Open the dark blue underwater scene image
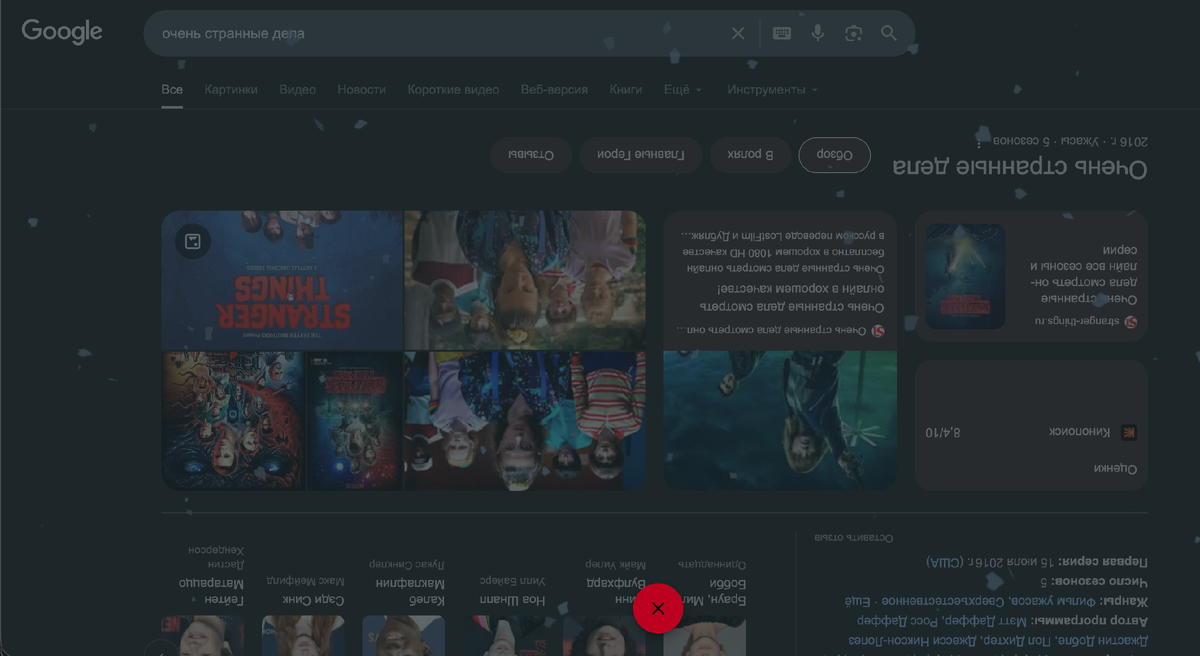The height and width of the screenshot is (656, 1200). click(780, 421)
